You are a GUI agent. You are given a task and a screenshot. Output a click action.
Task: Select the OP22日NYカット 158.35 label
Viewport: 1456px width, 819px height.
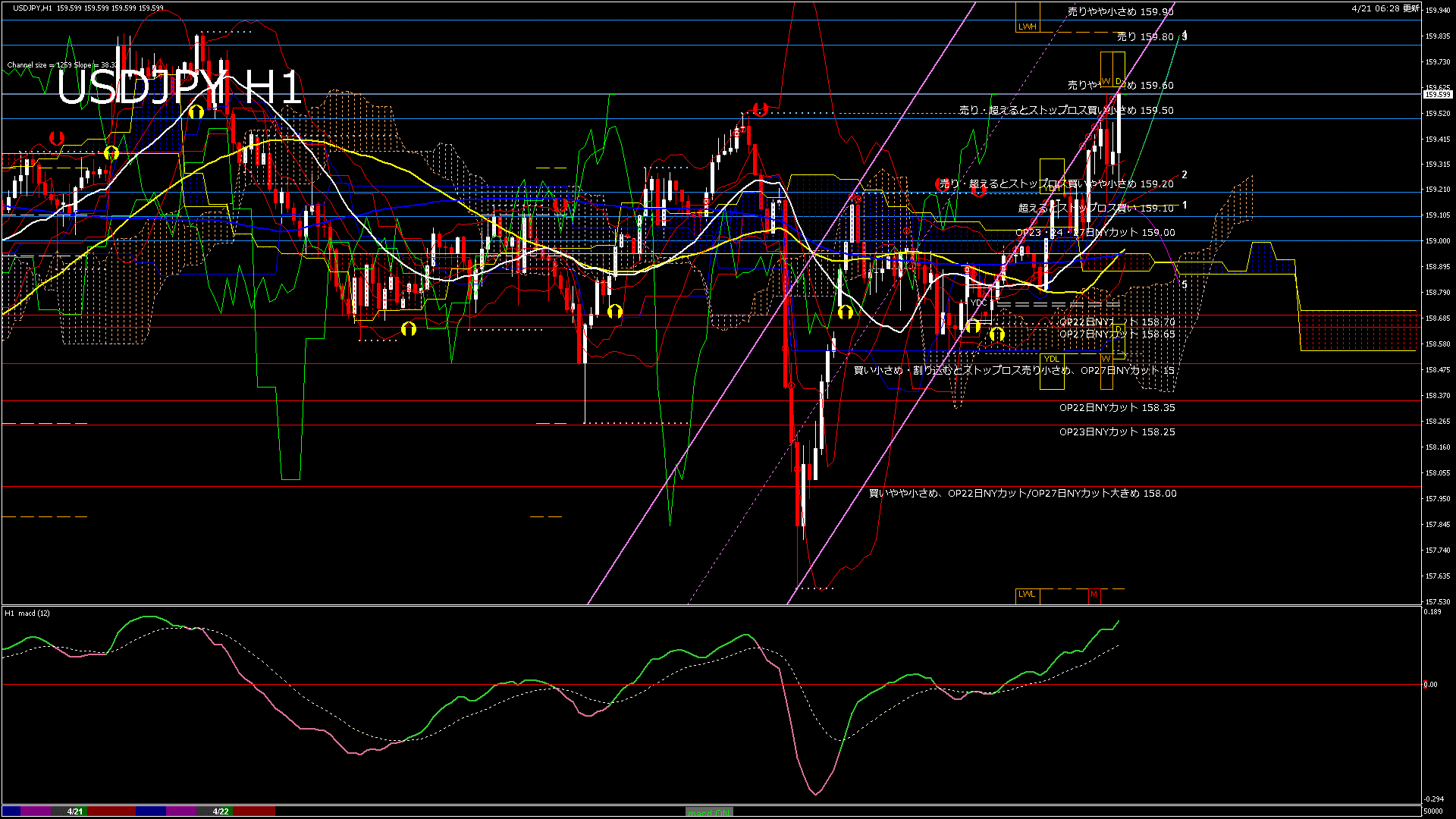click(1116, 408)
